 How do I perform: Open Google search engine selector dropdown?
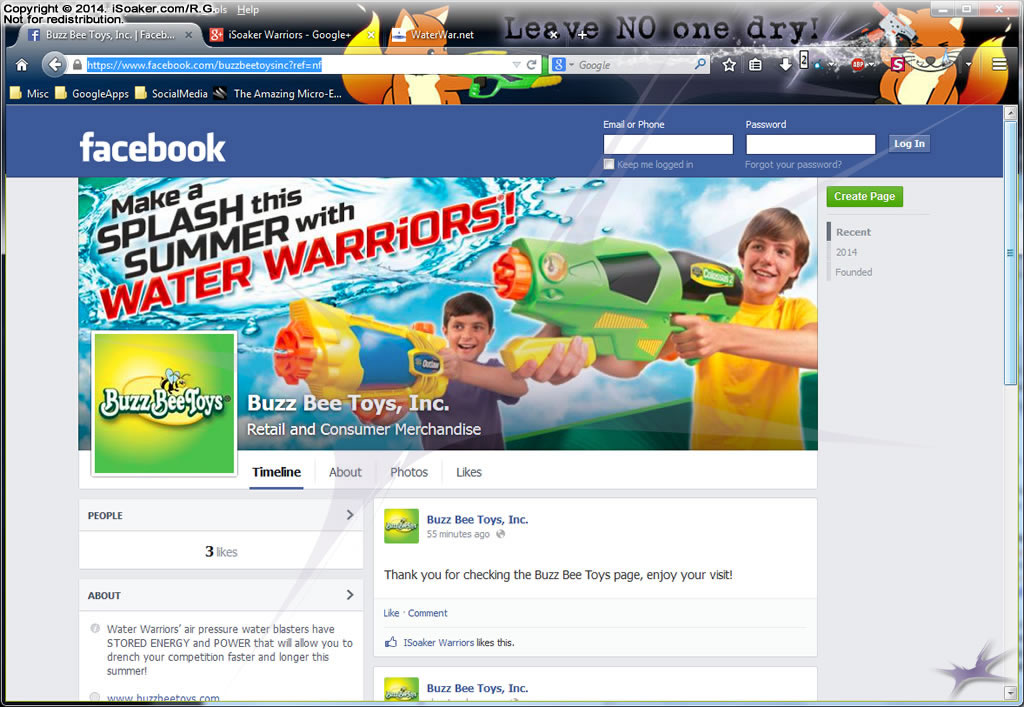[x=562, y=65]
